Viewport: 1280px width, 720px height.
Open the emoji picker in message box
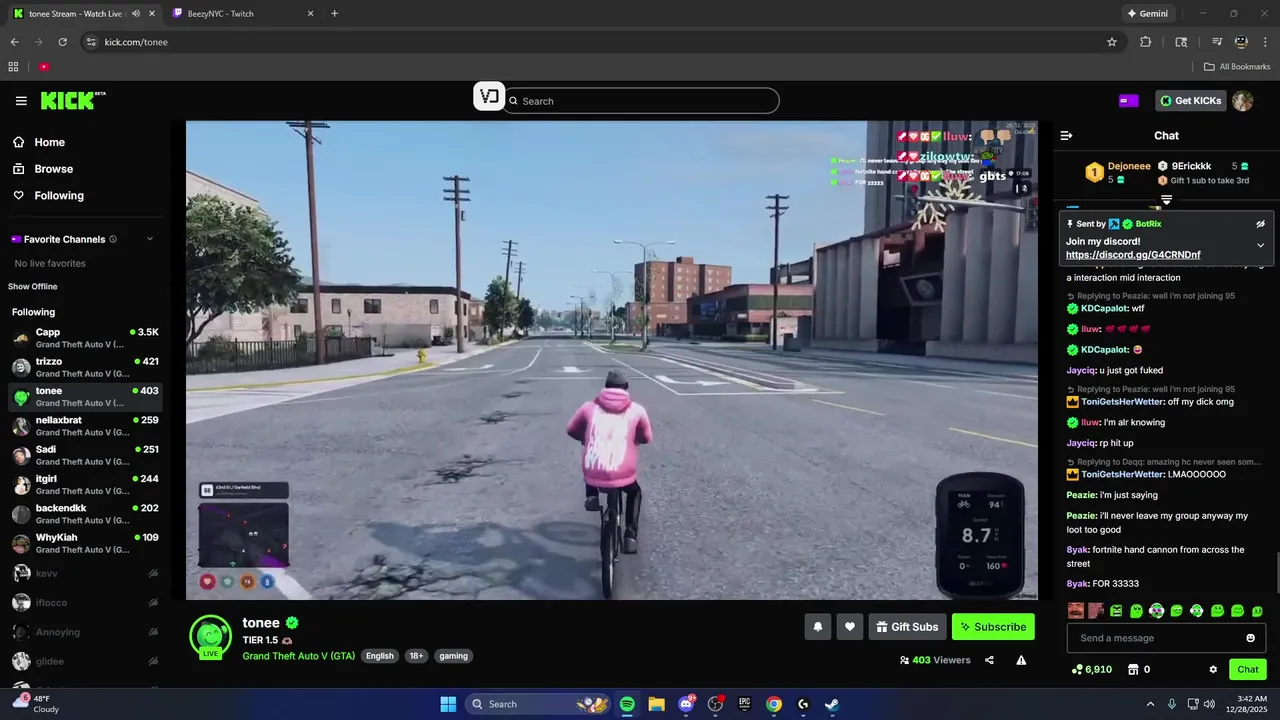click(1250, 638)
